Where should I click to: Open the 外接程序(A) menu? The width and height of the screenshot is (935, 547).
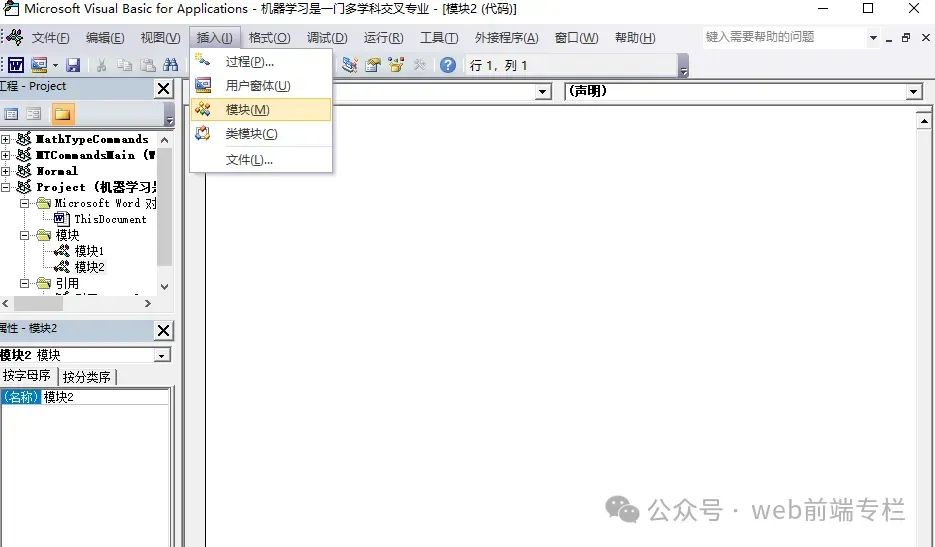[506, 38]
